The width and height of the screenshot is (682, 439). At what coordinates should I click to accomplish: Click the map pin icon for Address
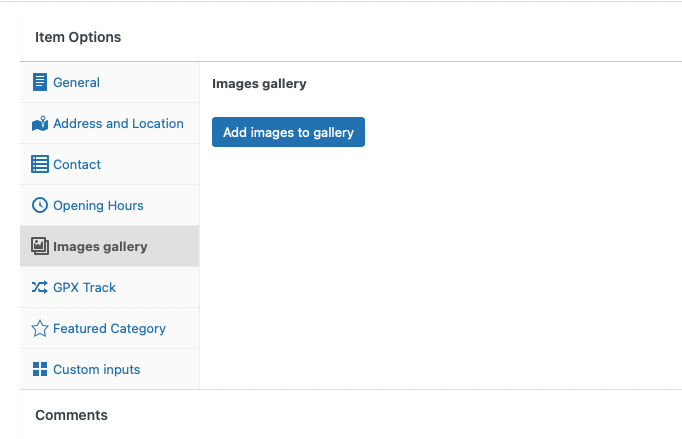click(x=40, y=124)
